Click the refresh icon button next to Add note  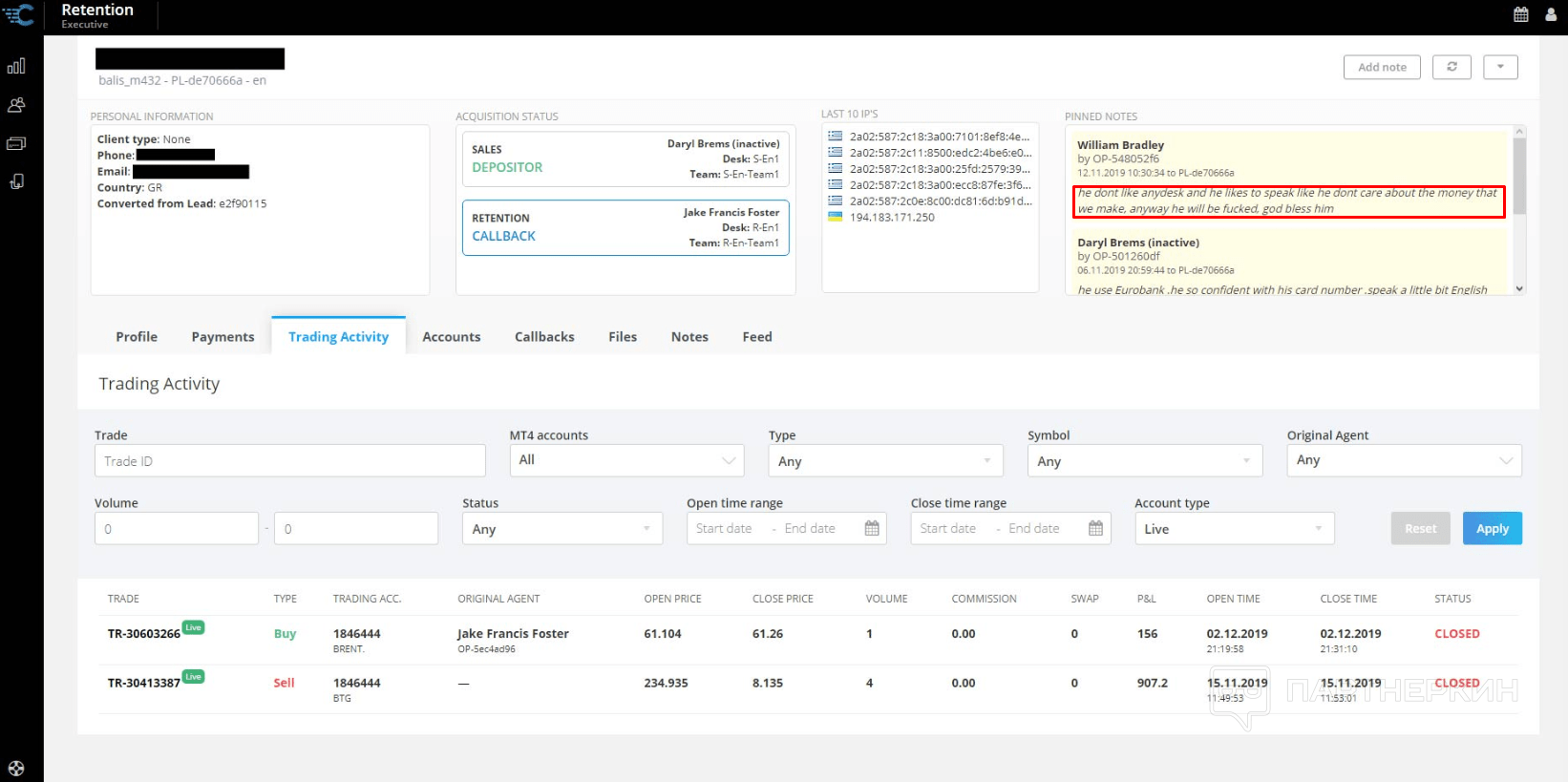(1451, 67)
